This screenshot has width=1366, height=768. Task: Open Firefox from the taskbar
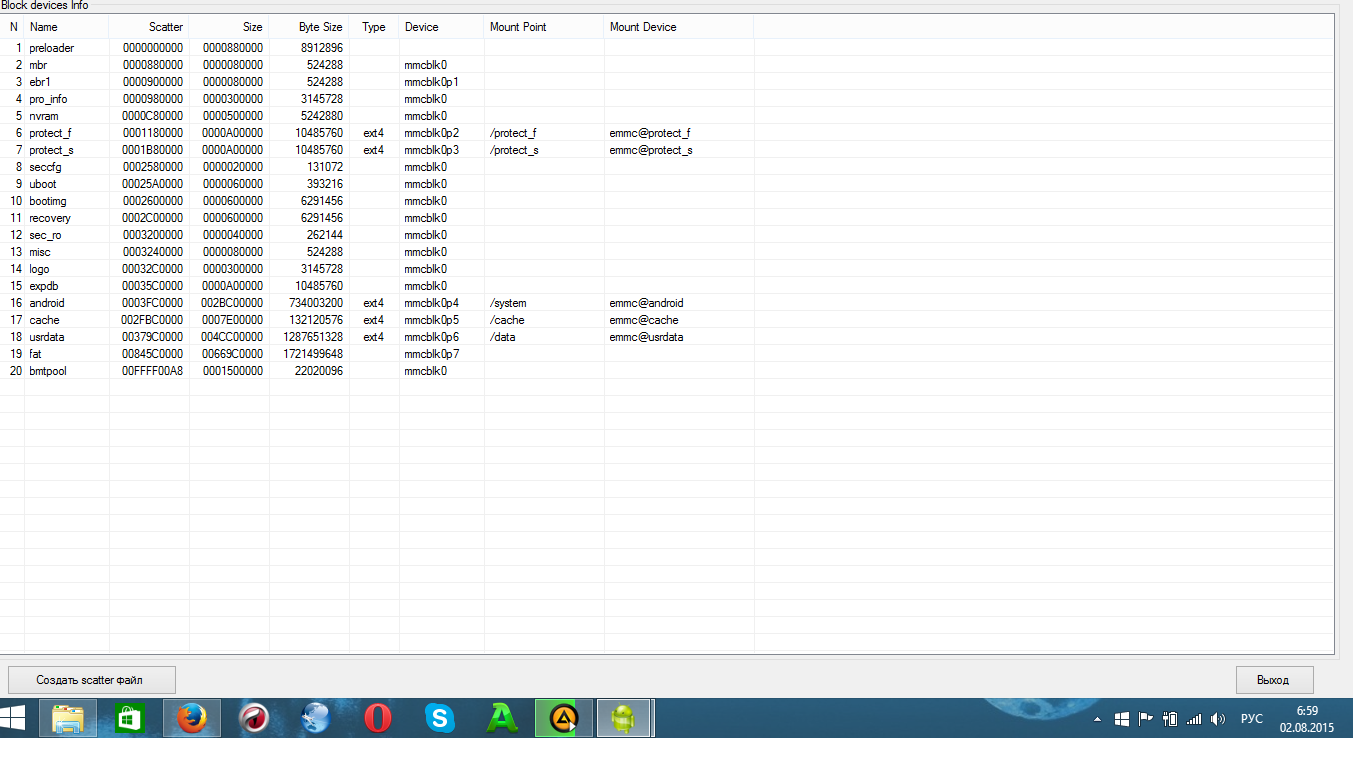point(191,718)
